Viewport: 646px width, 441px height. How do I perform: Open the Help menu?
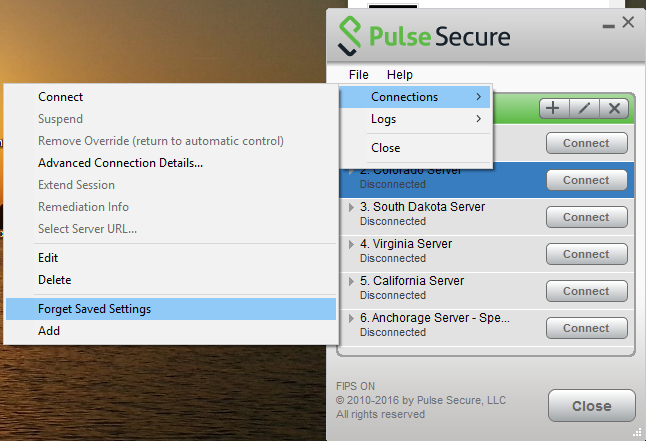coord(400,75)
